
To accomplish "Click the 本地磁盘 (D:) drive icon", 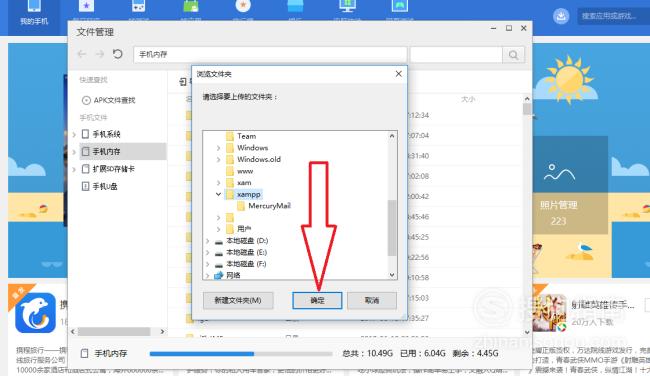I will (219, 241).
